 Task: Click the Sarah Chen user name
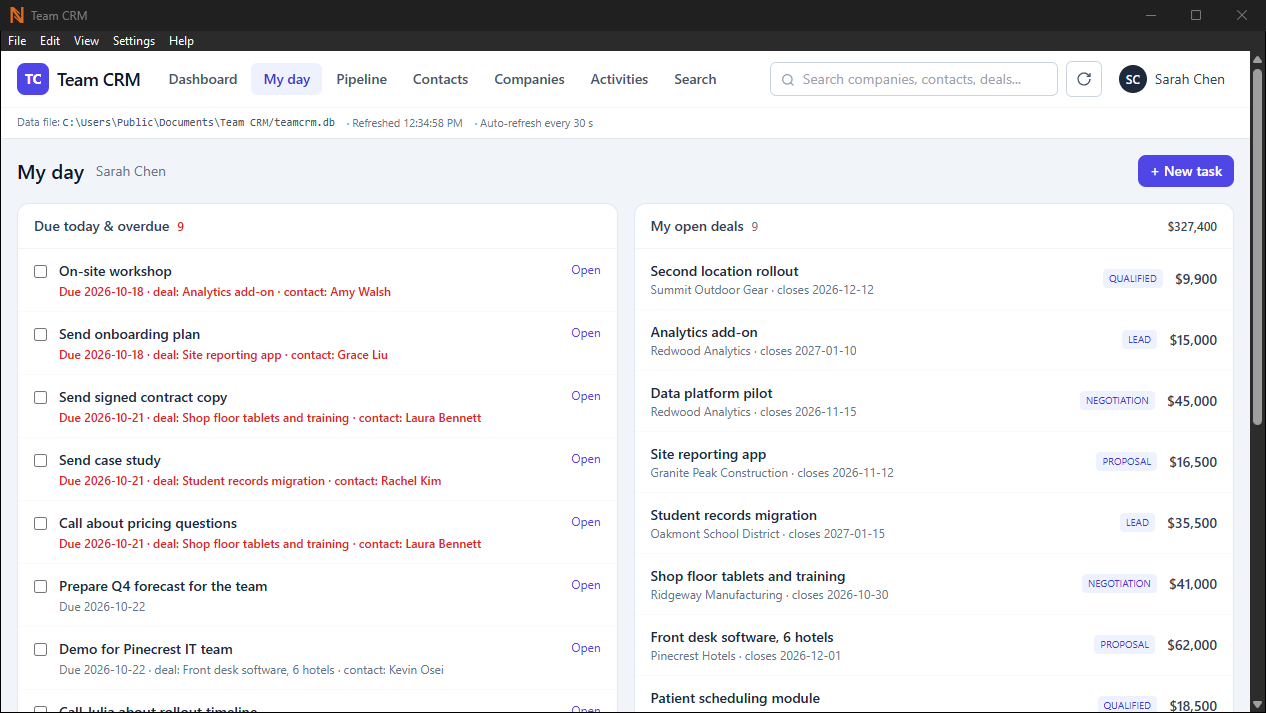[1189, 79]
